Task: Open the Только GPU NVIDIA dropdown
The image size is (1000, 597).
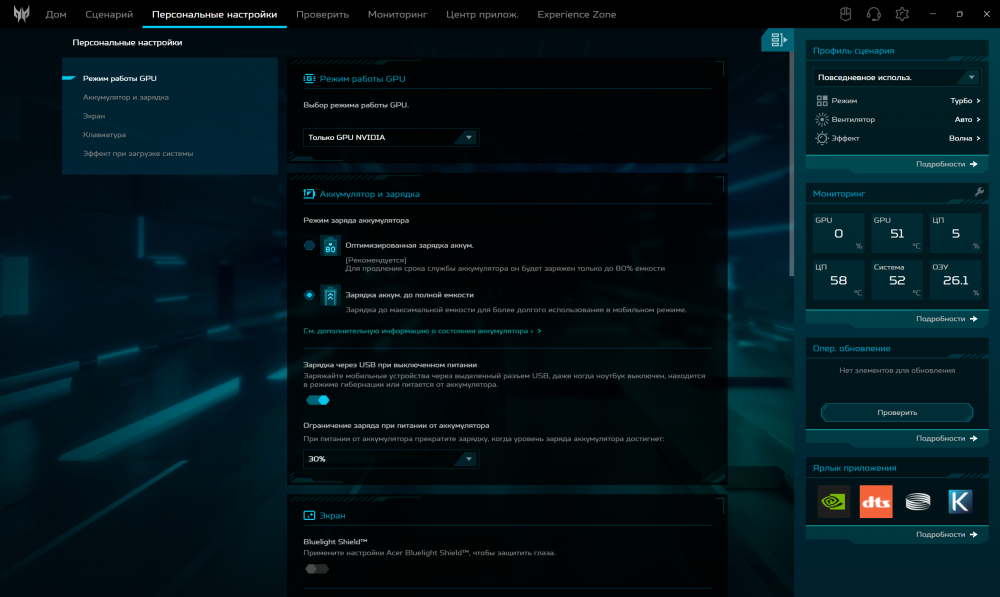Action: click(x=391, y=137)
